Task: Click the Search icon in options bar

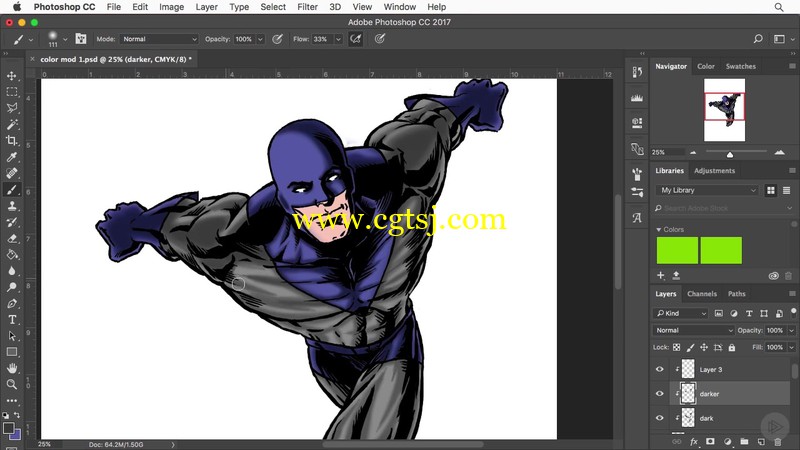Action: pos(758,39)
